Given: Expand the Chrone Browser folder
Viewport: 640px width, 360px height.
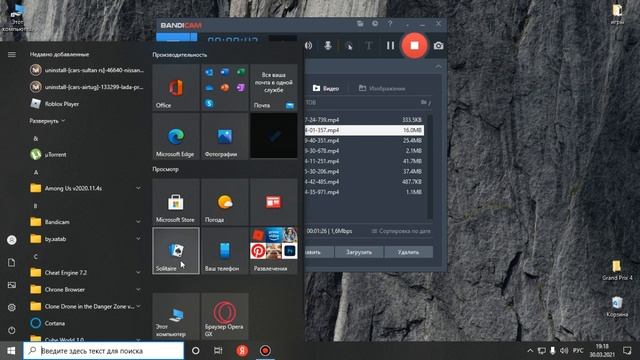Looking at the screenshot, I should [x=87, y=289].
